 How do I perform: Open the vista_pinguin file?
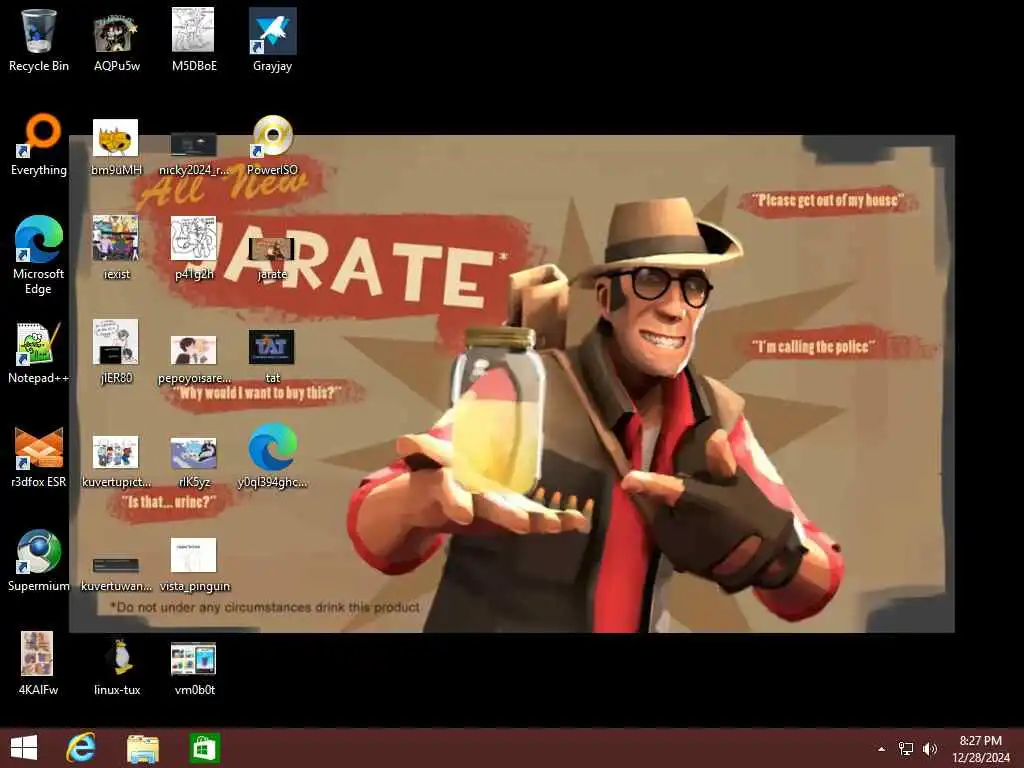pos(194,565)
